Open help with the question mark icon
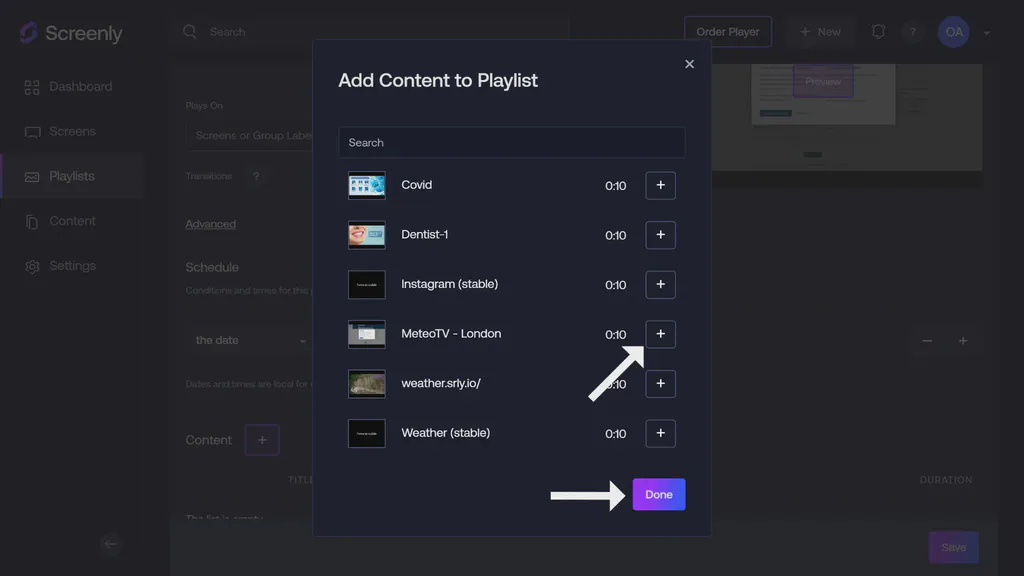Viewport: 1024px width, 576px height. click(x=912, y=31)
